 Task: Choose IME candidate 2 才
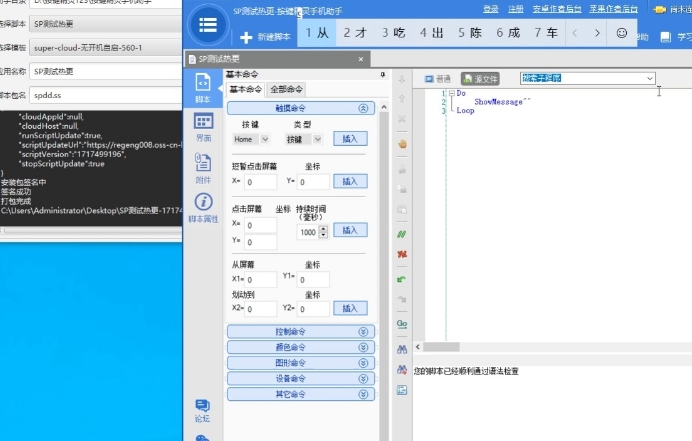(x=355, y=33)
